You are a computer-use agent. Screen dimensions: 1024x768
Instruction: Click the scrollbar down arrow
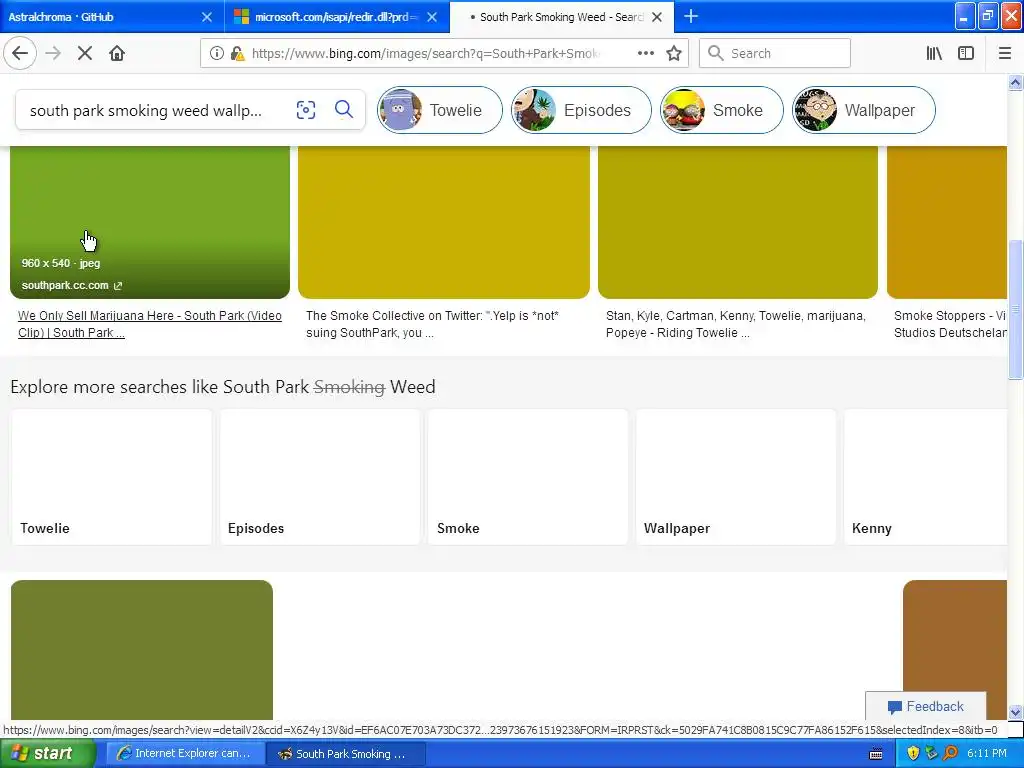pyautogui.click(x=1015, y=712)
